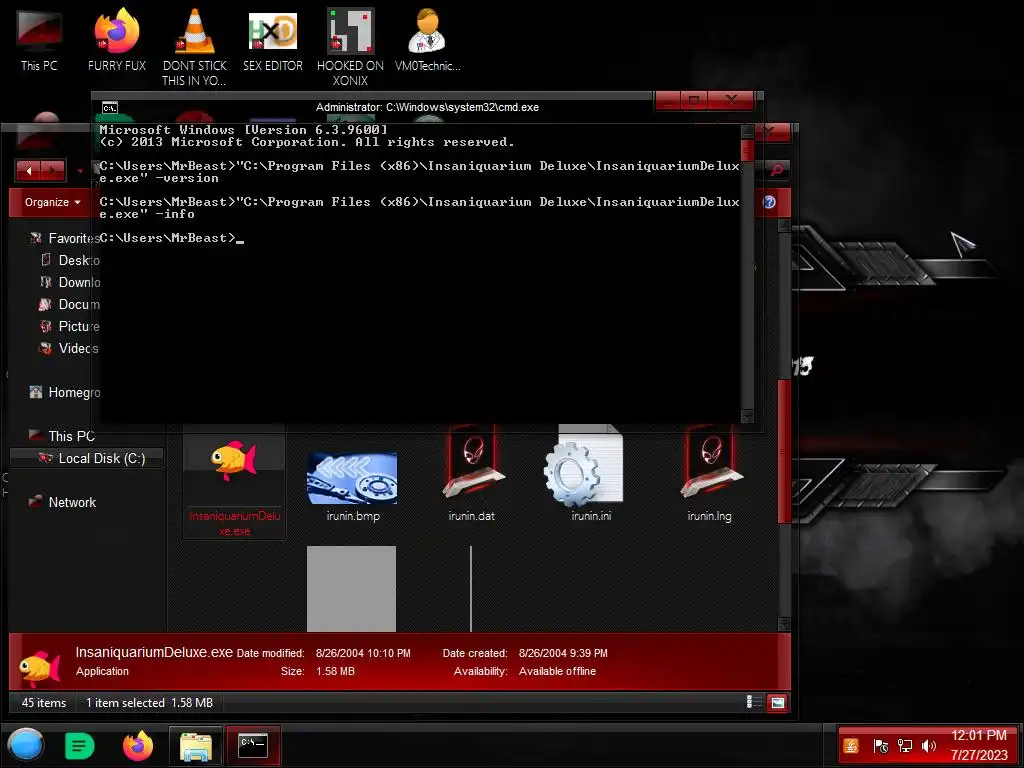Click the fish preview icon in details pane
This screenshot has width=1024, height=768.
(39, 667)
